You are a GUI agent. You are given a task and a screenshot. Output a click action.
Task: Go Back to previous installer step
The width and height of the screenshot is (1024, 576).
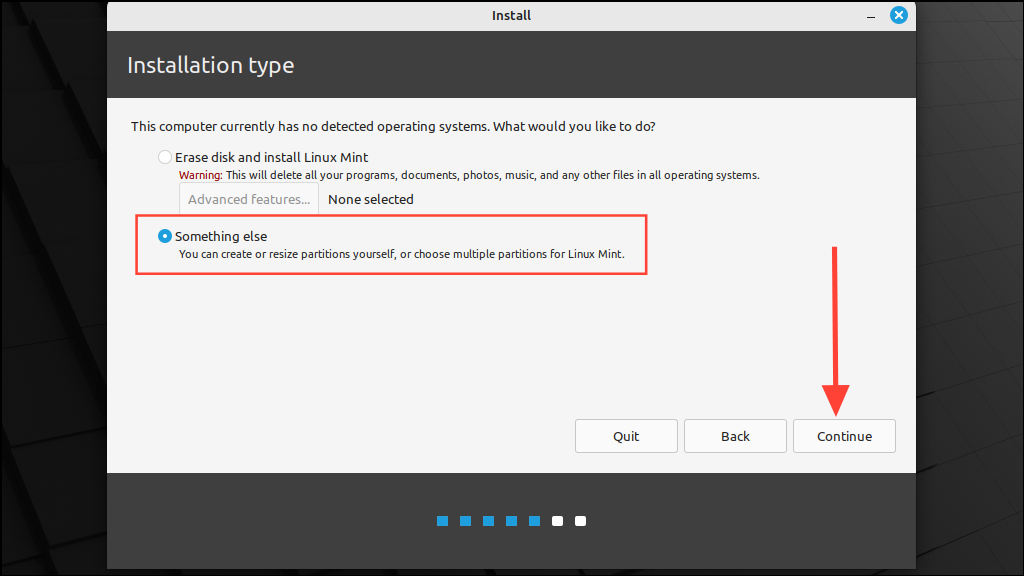pos(735,436)
